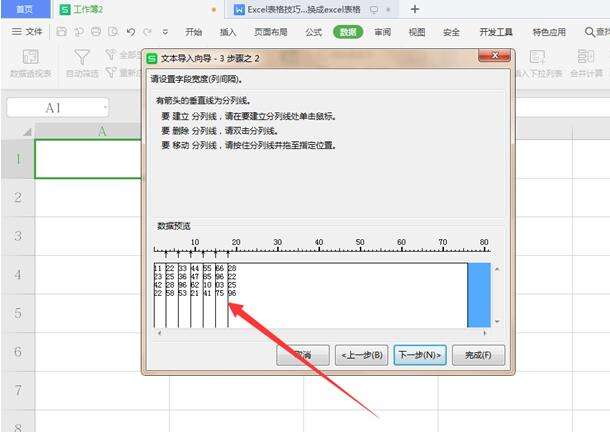Select the highlighted 数据 ribbon tab
The width and height of the screenshot is (610, 432).
[x=348, y=32]
